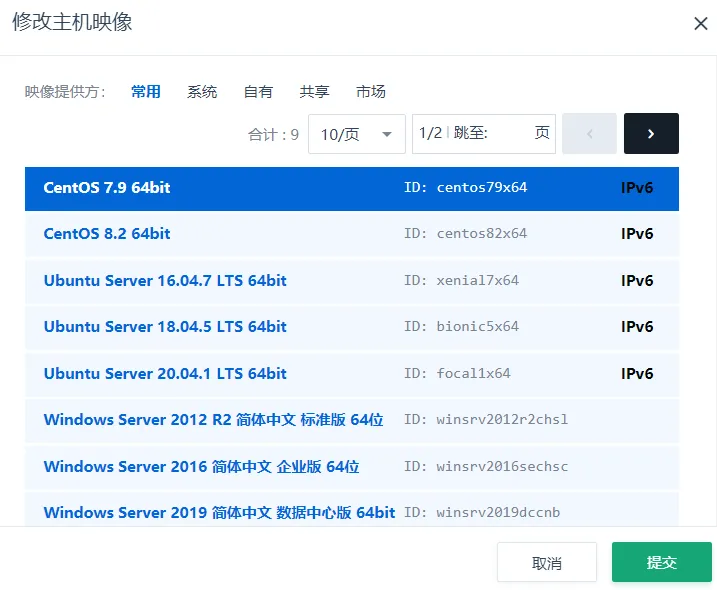This screenshot has height=590, width=717.
Task: Click the ID centos79x64 text
Action: click(466, 188)
